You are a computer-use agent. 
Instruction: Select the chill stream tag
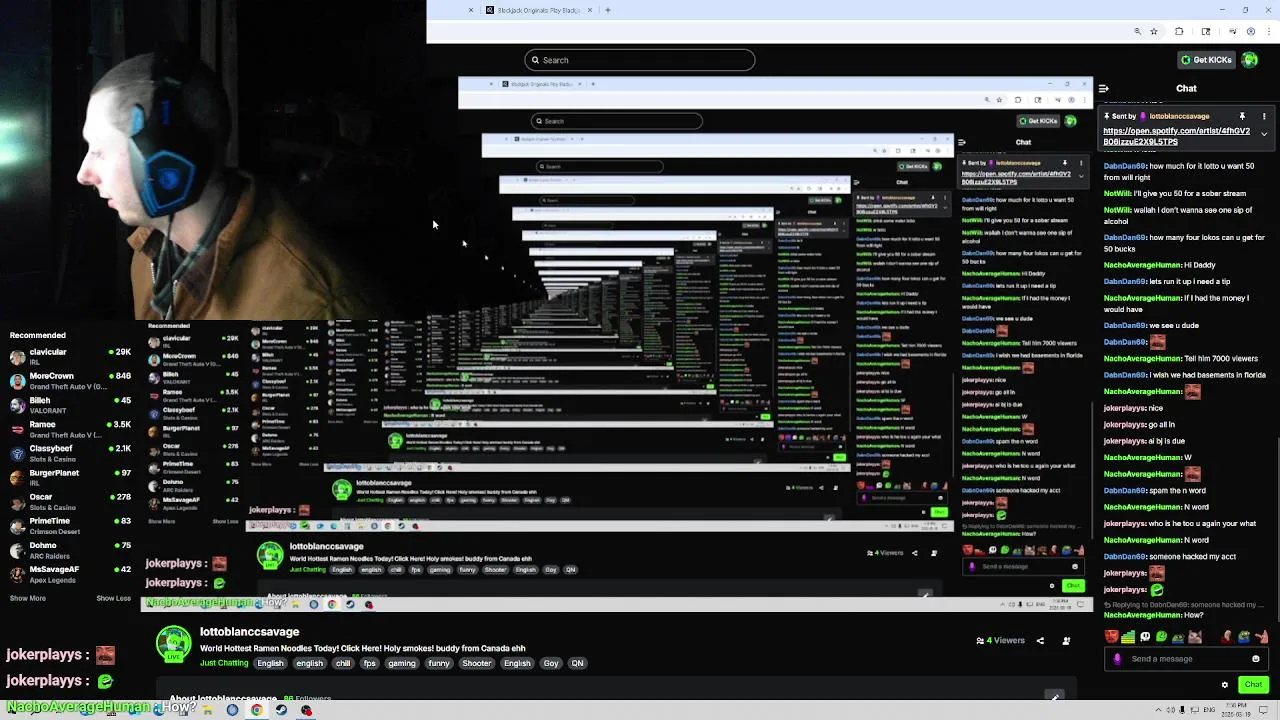pos(343,663)
